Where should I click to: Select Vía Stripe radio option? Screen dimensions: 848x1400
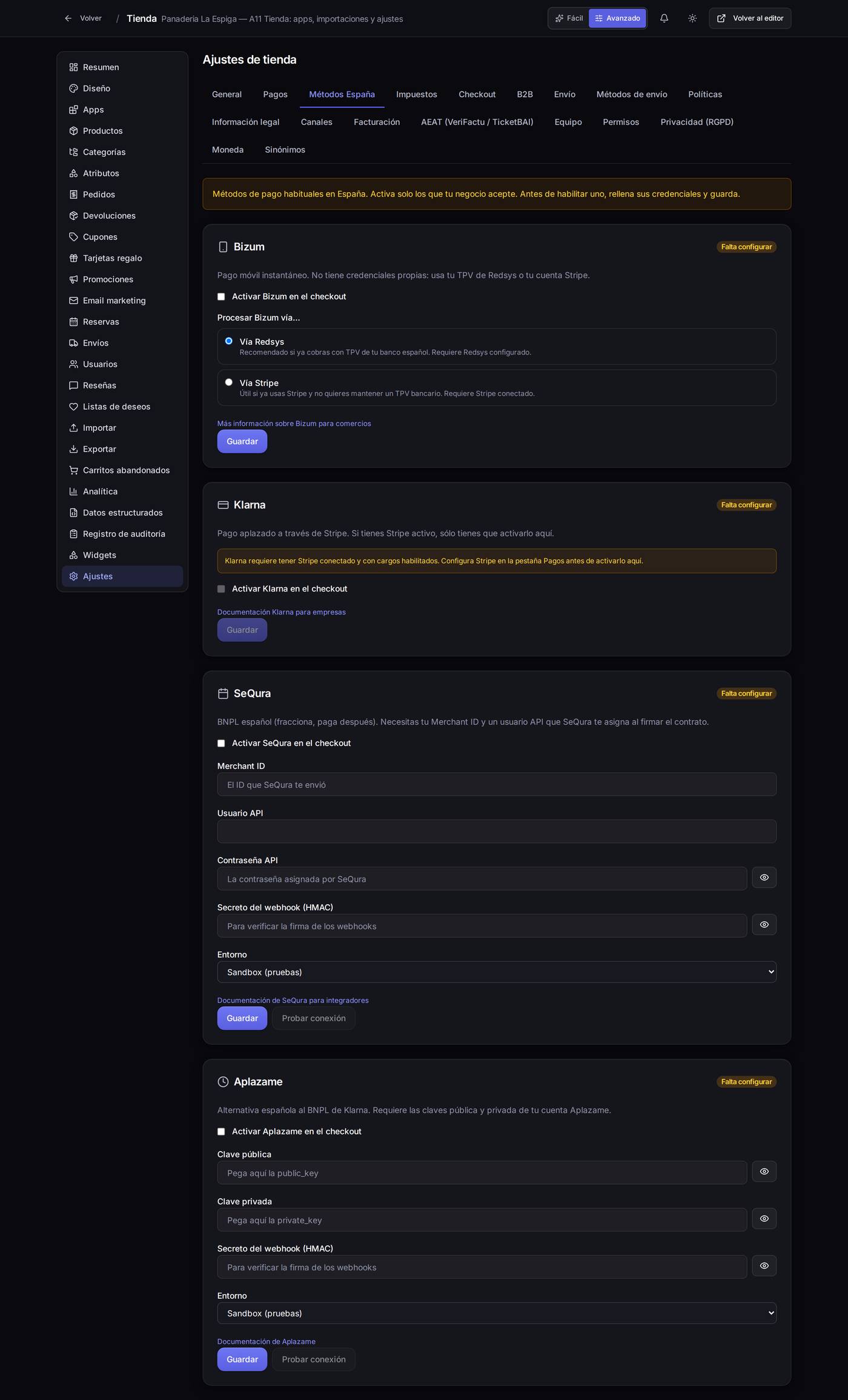click(229, 382)
